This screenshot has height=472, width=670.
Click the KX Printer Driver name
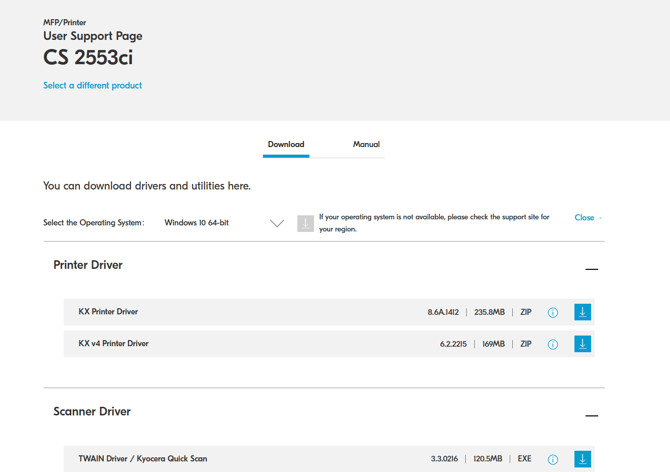pos(108,311)
